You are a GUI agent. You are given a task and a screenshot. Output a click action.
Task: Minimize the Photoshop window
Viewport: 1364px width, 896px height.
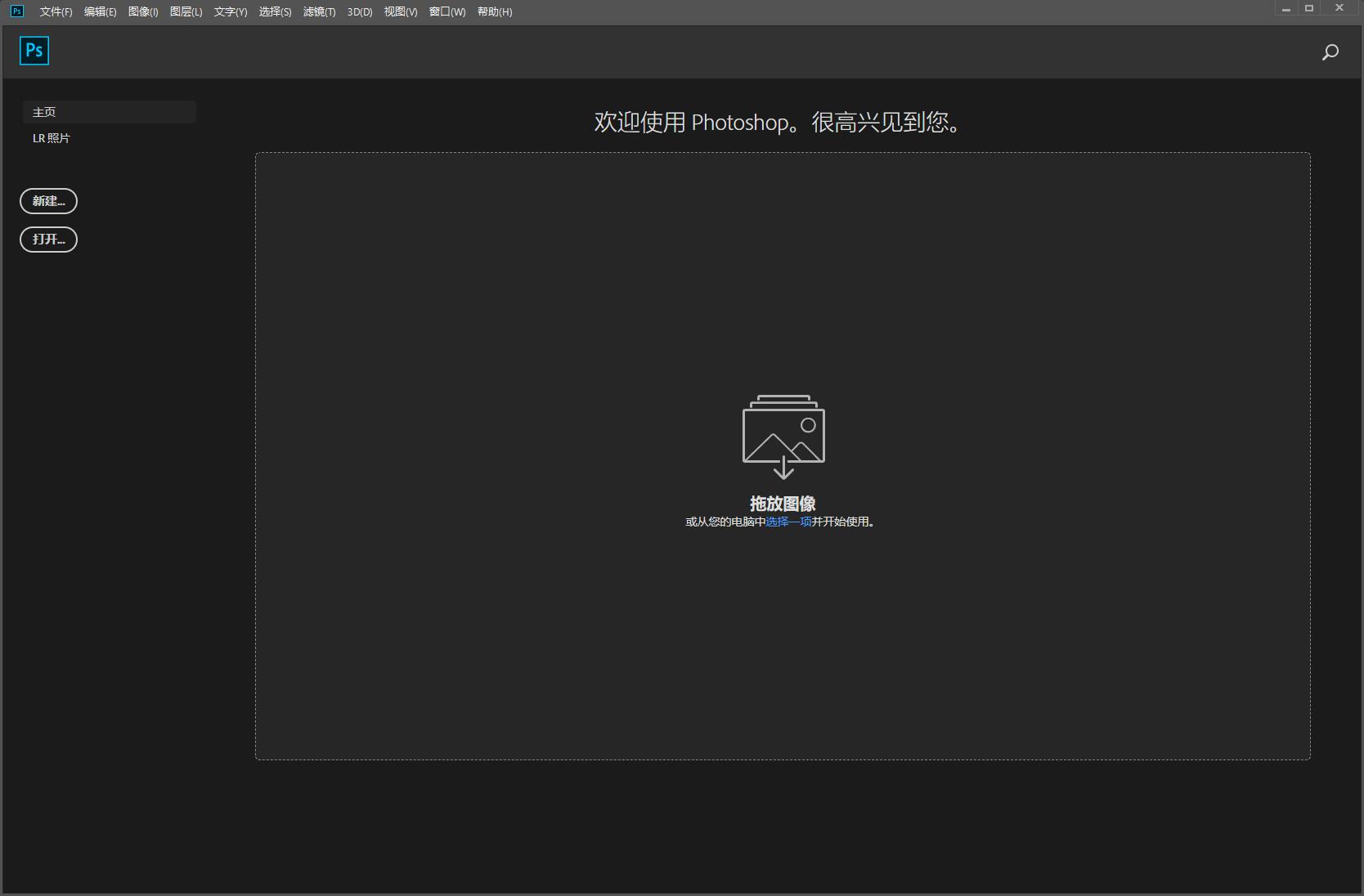point(1286,8)
